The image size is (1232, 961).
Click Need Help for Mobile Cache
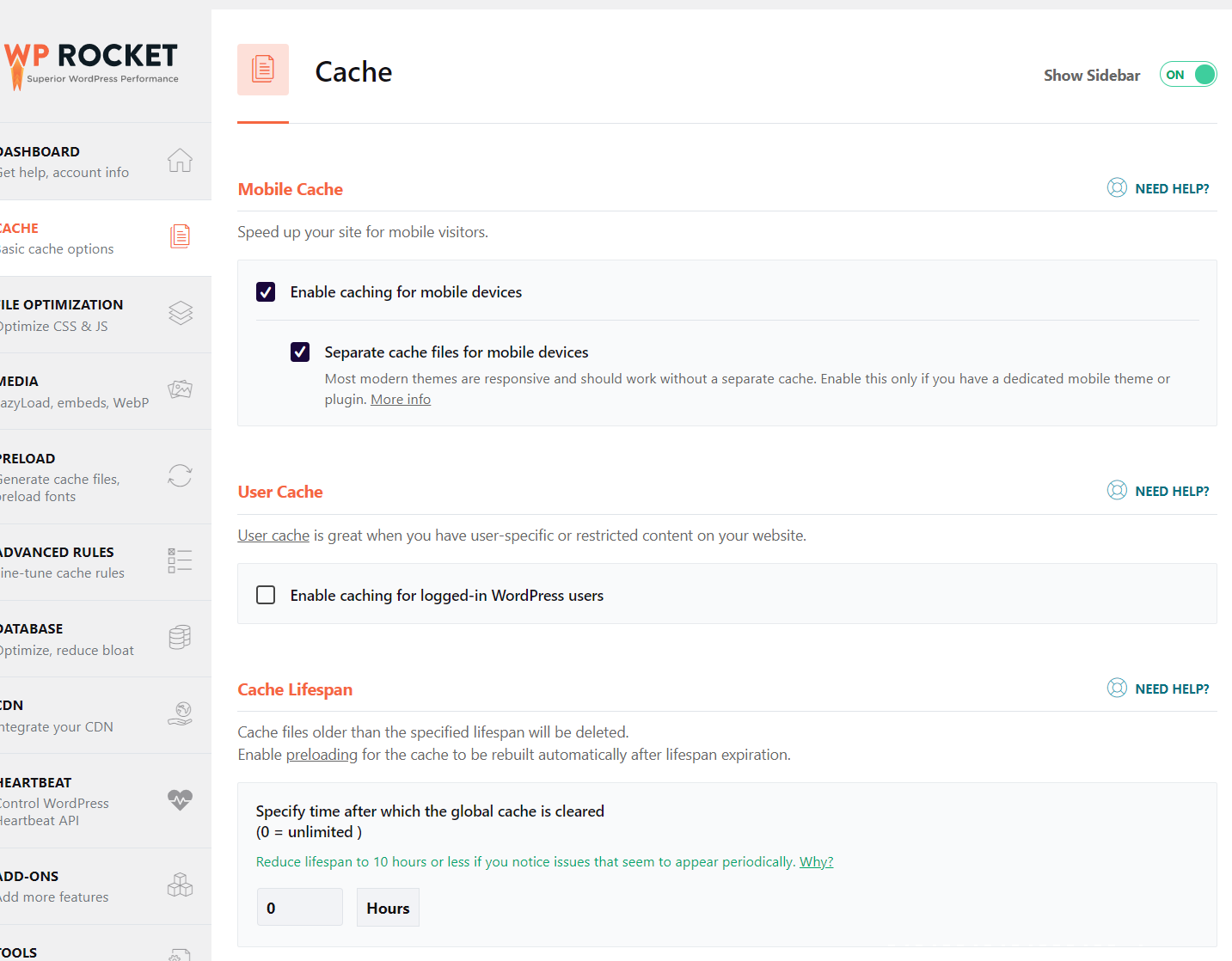[1158, 188]
